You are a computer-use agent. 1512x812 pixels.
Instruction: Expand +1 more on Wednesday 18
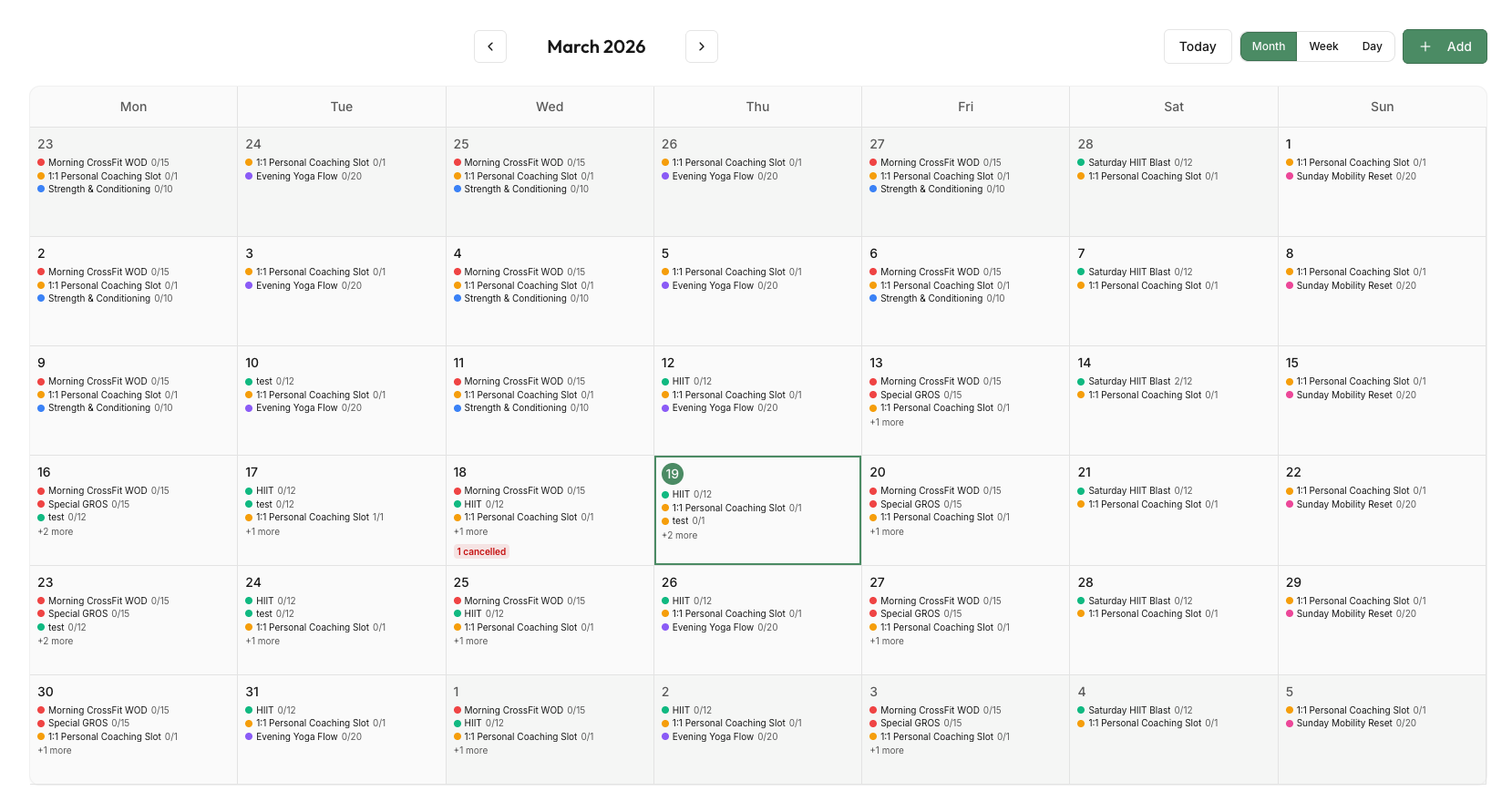point(471,531)
